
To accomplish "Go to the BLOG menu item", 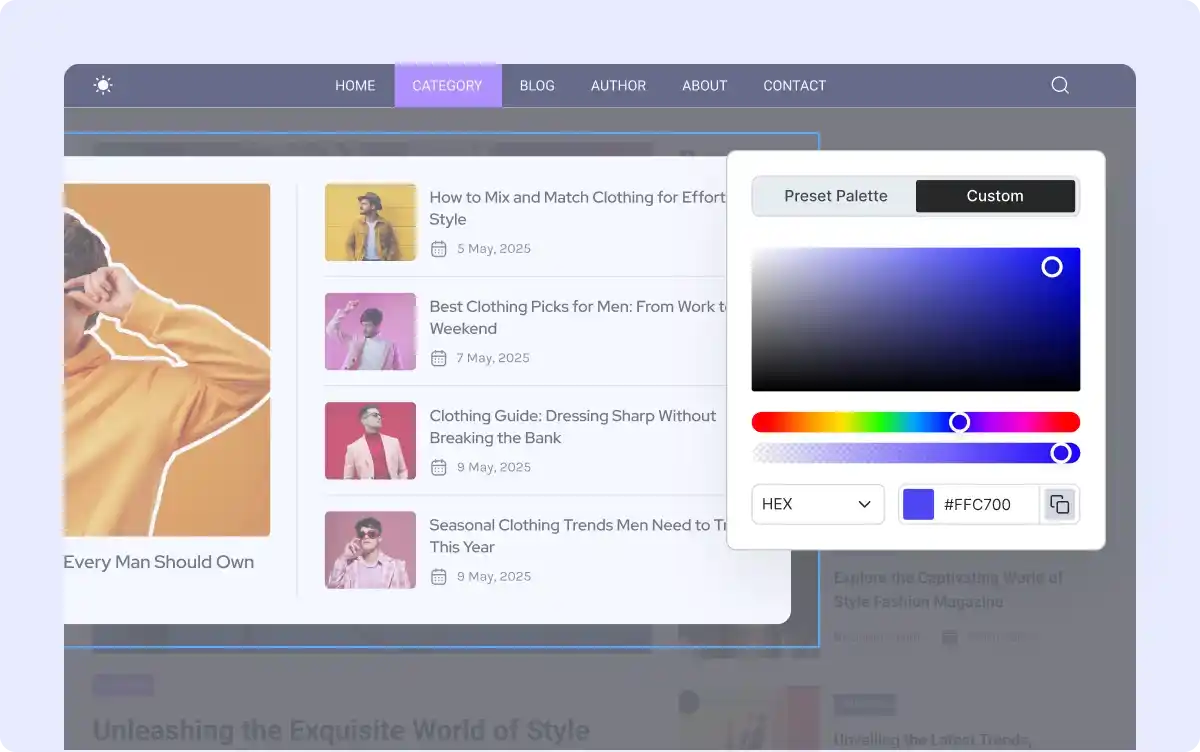I will pyautogui.click(x=537, y=85).
